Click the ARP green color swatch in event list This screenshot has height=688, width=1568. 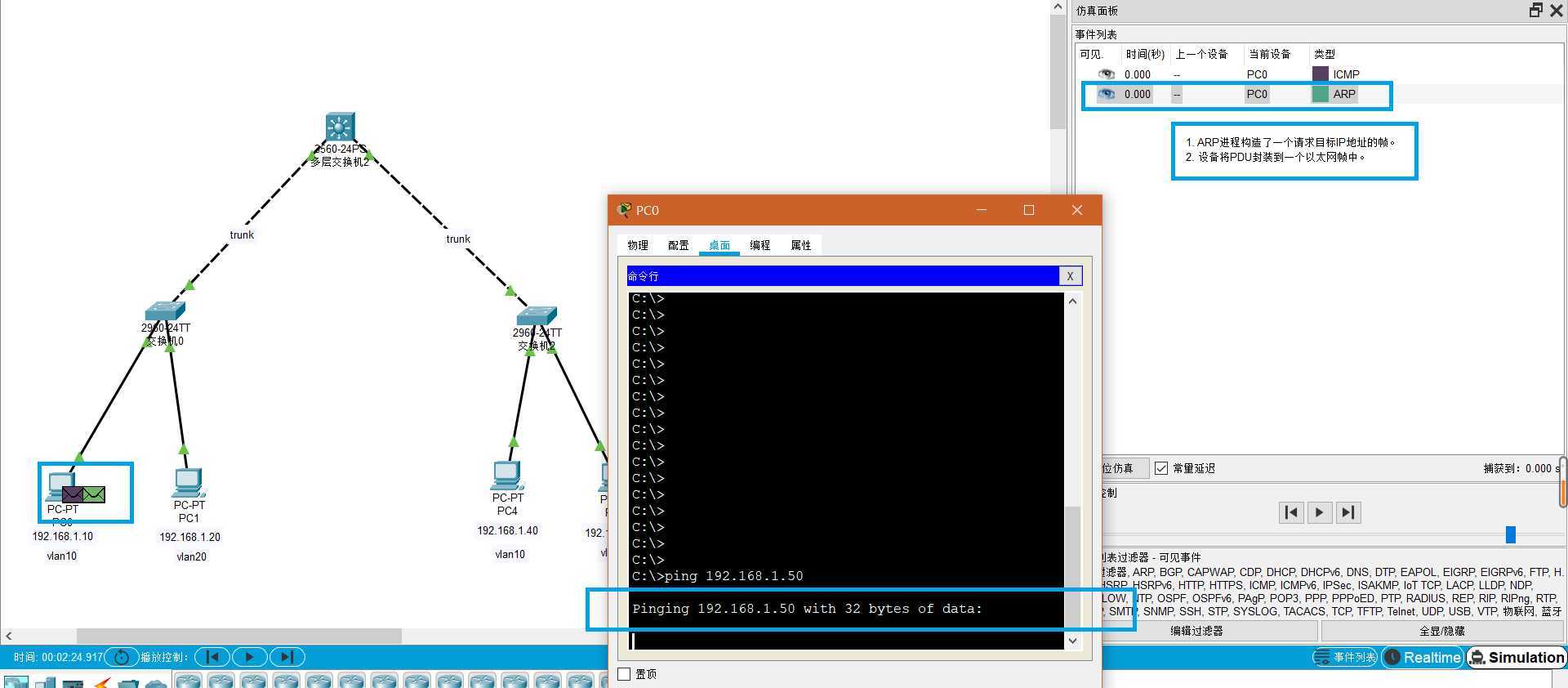1320,94
